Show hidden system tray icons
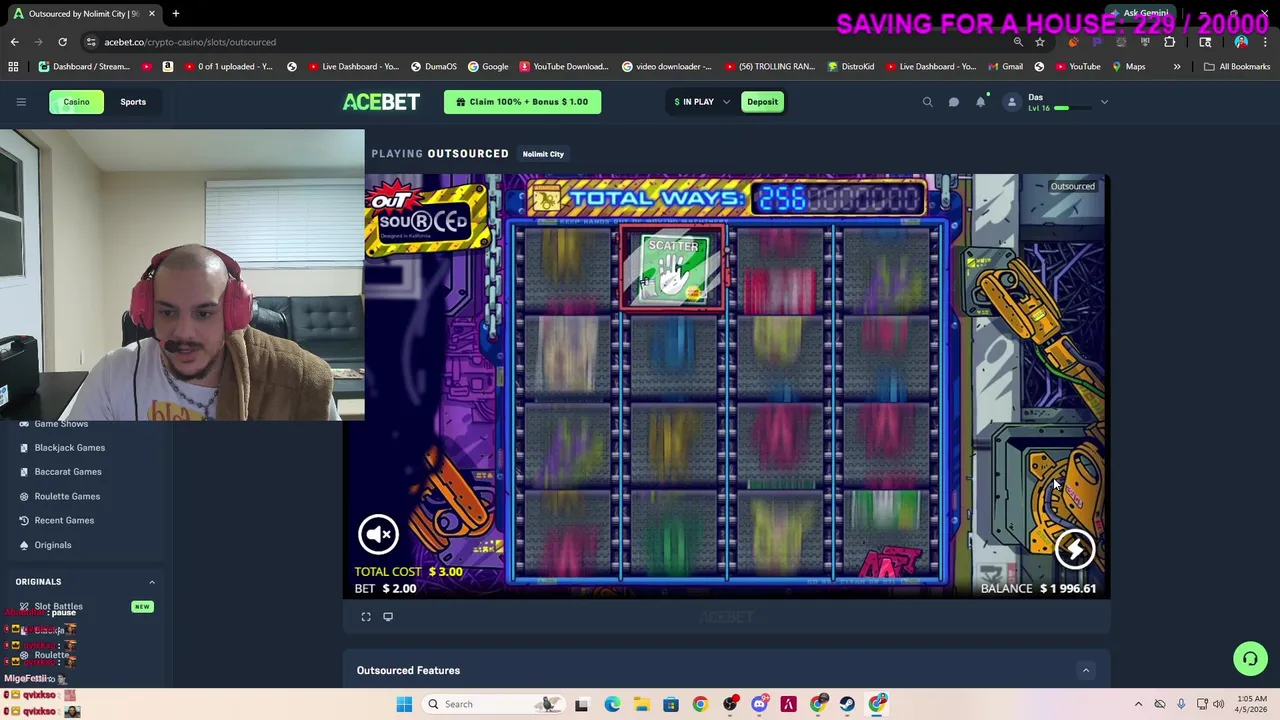 click(1138, 704)
